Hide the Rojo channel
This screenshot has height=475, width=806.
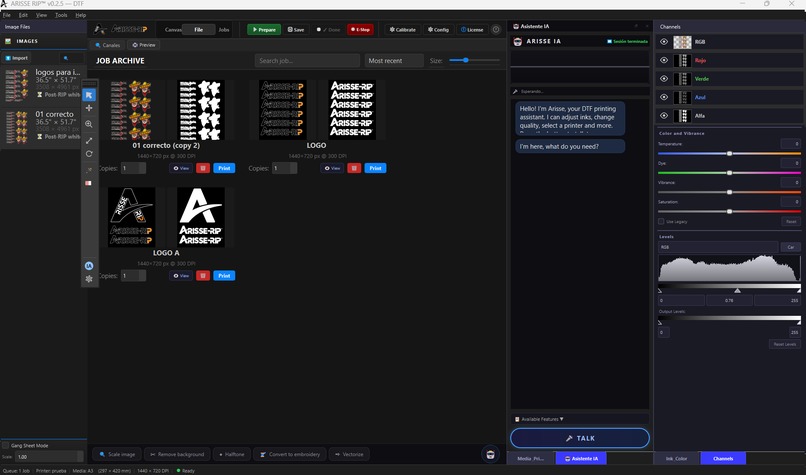tap(664, 60)
